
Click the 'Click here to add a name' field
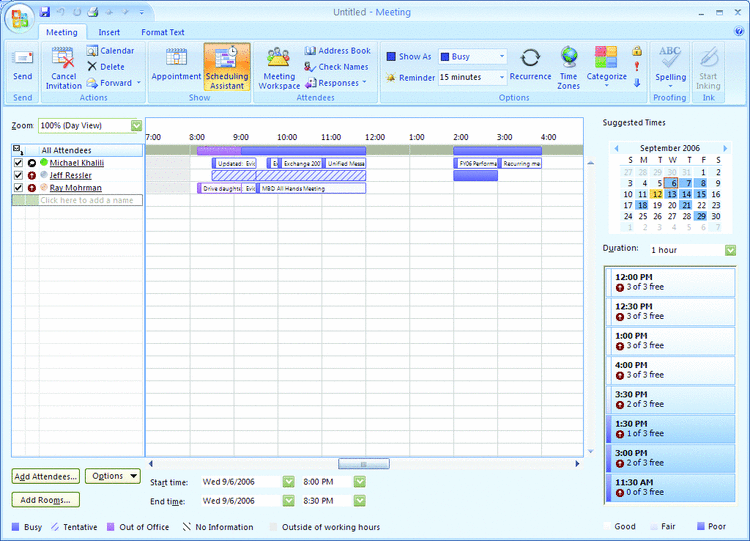pyautogui.click(x=90, y=201)
